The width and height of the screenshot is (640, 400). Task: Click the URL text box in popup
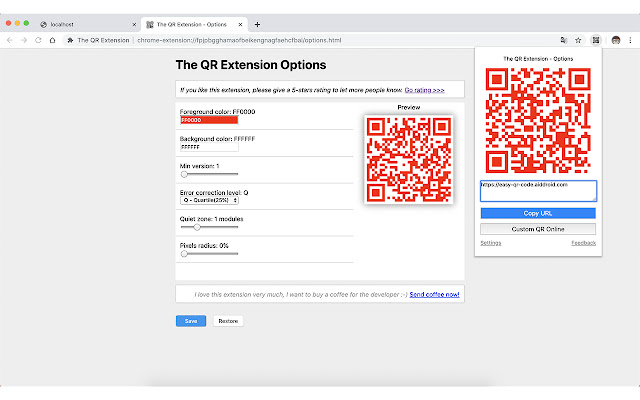[538, 190]
